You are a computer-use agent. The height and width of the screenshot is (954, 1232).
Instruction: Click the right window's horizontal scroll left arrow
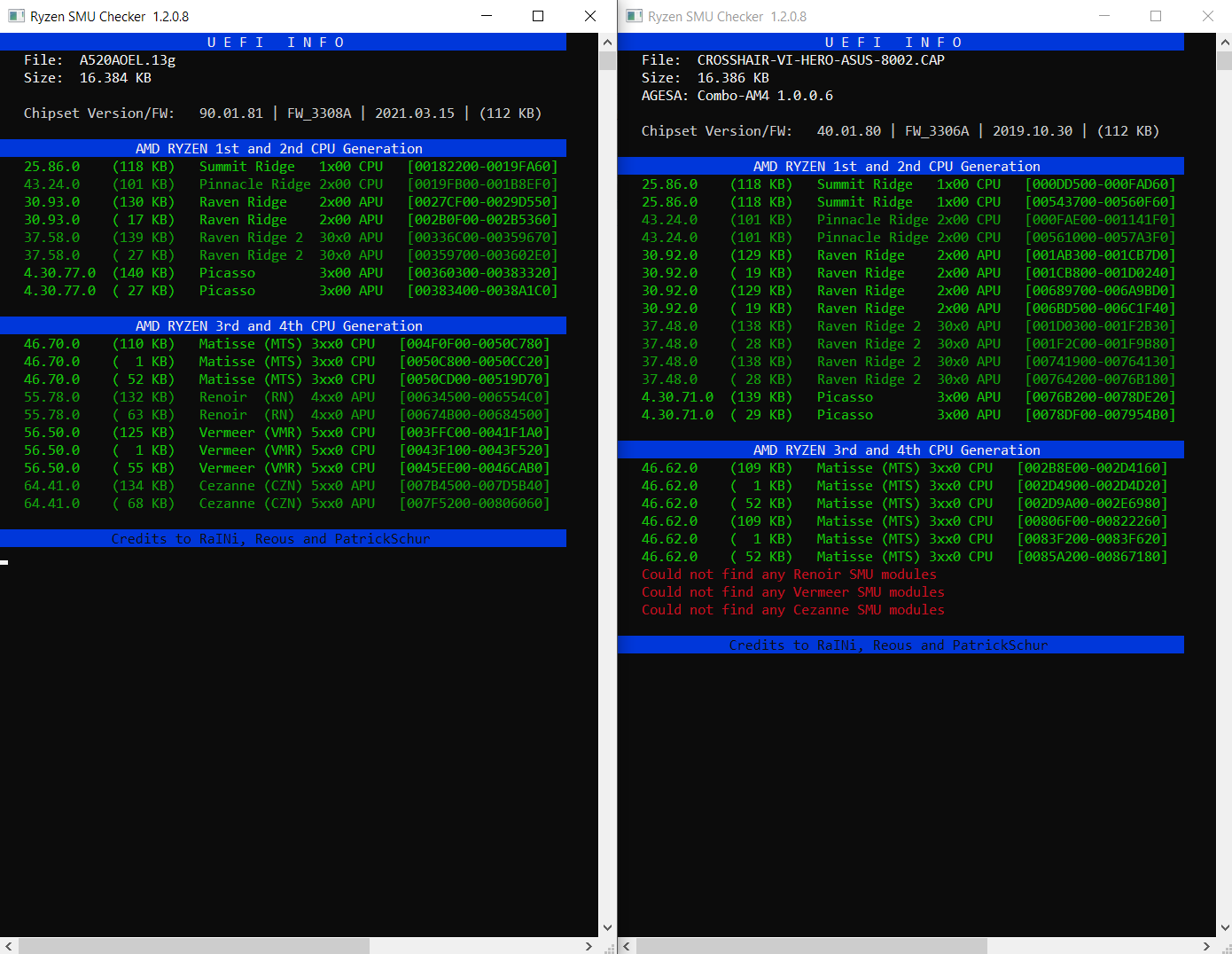(627, 946)
